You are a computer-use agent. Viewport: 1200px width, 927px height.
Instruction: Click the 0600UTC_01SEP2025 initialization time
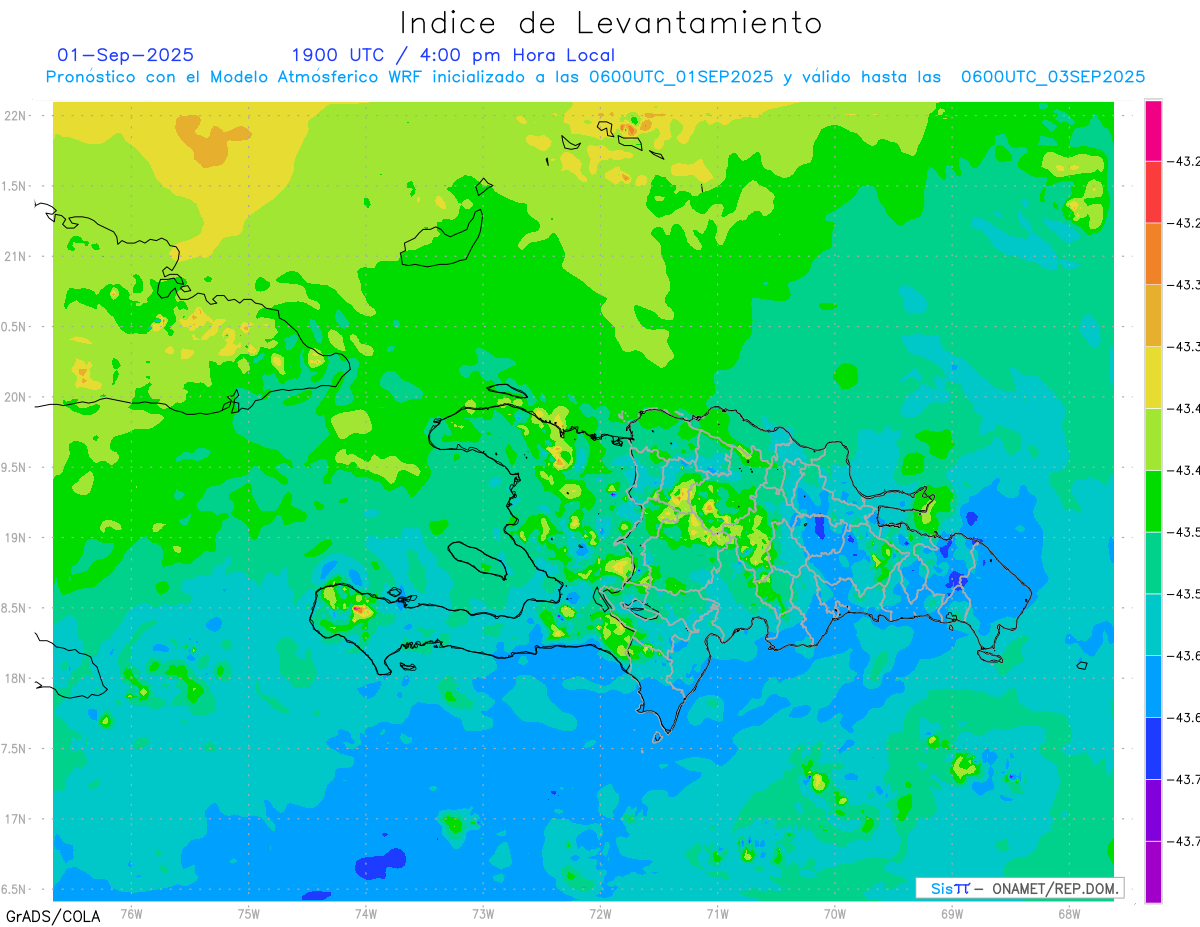(x=681, y=77)
